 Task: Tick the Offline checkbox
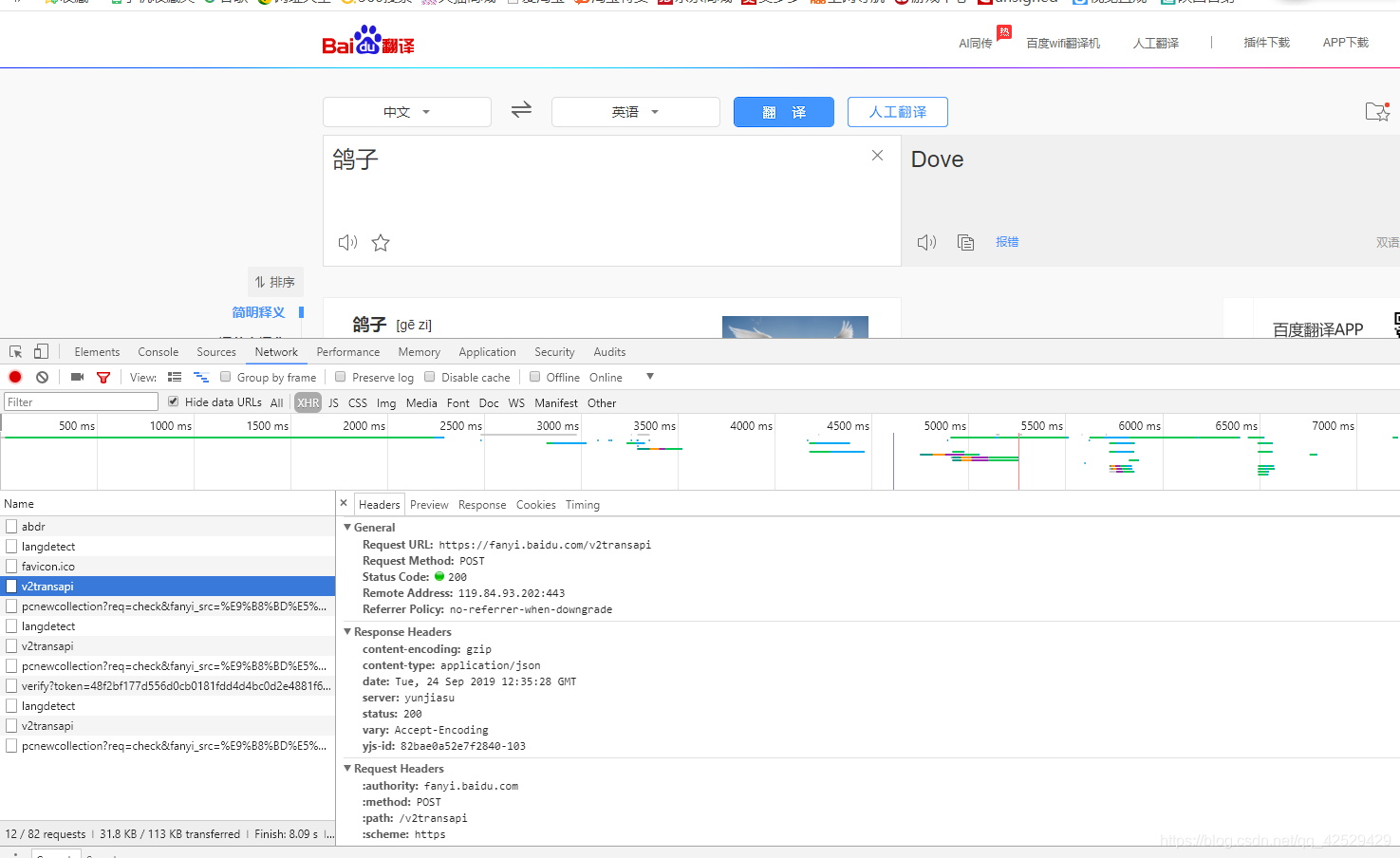click(x=534, y=377)
